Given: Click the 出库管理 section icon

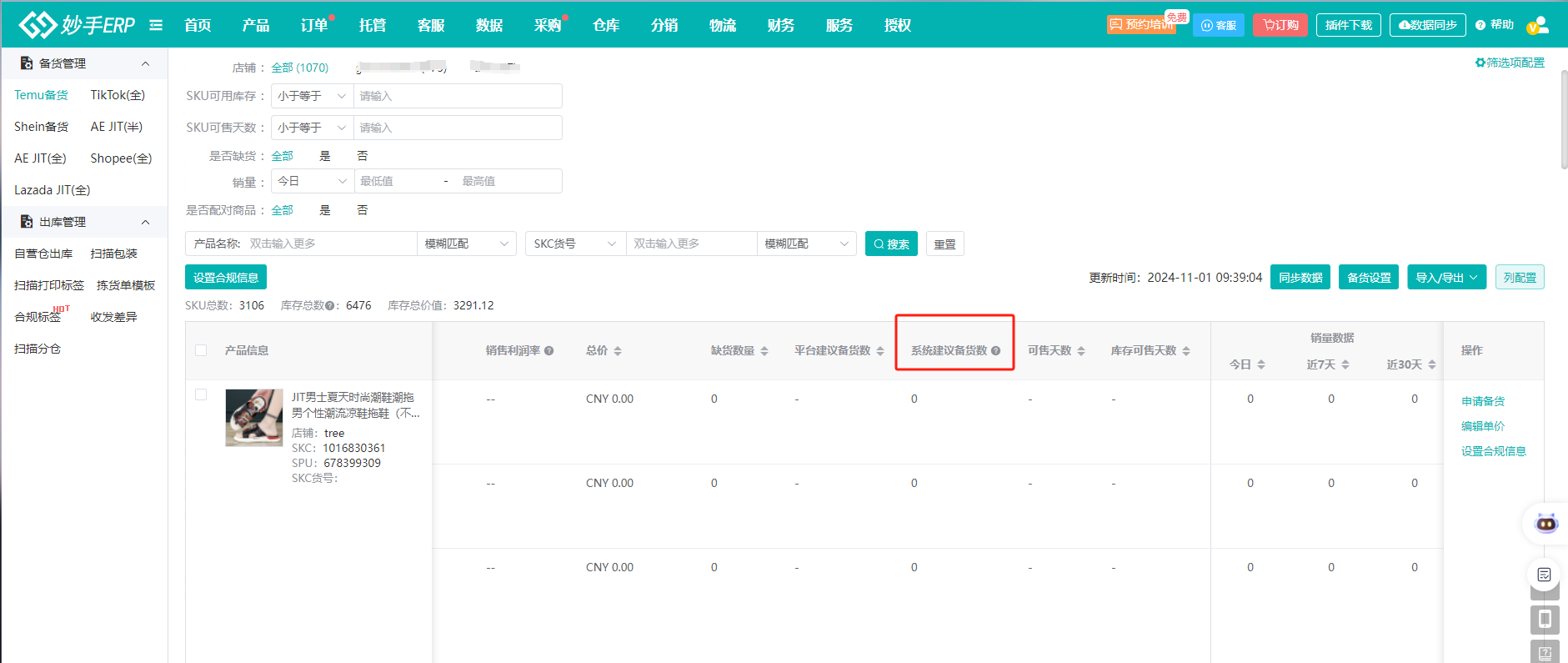Looking at the screenshot, I should coord(26,222).
